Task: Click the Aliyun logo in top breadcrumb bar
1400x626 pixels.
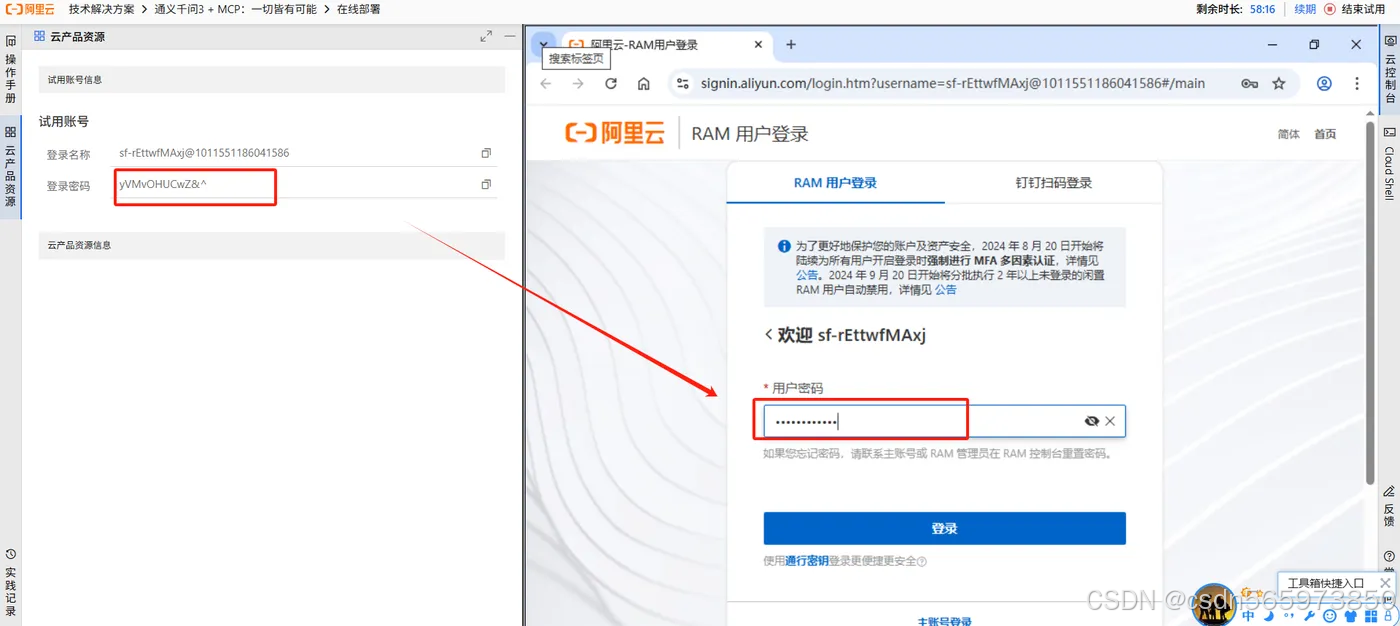Action: coord(30,9)
